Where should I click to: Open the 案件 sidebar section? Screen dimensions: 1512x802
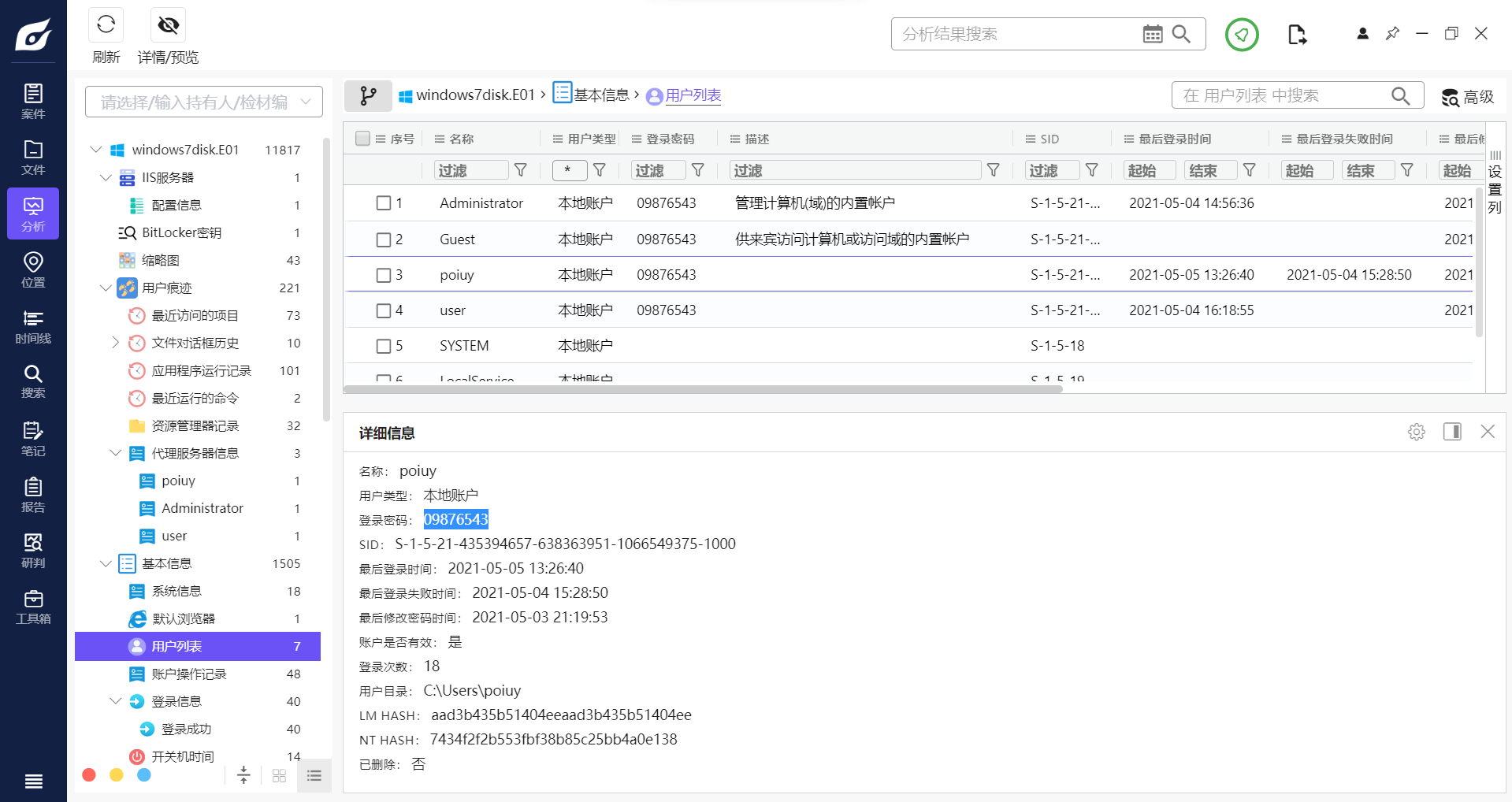tap(33, 101)
